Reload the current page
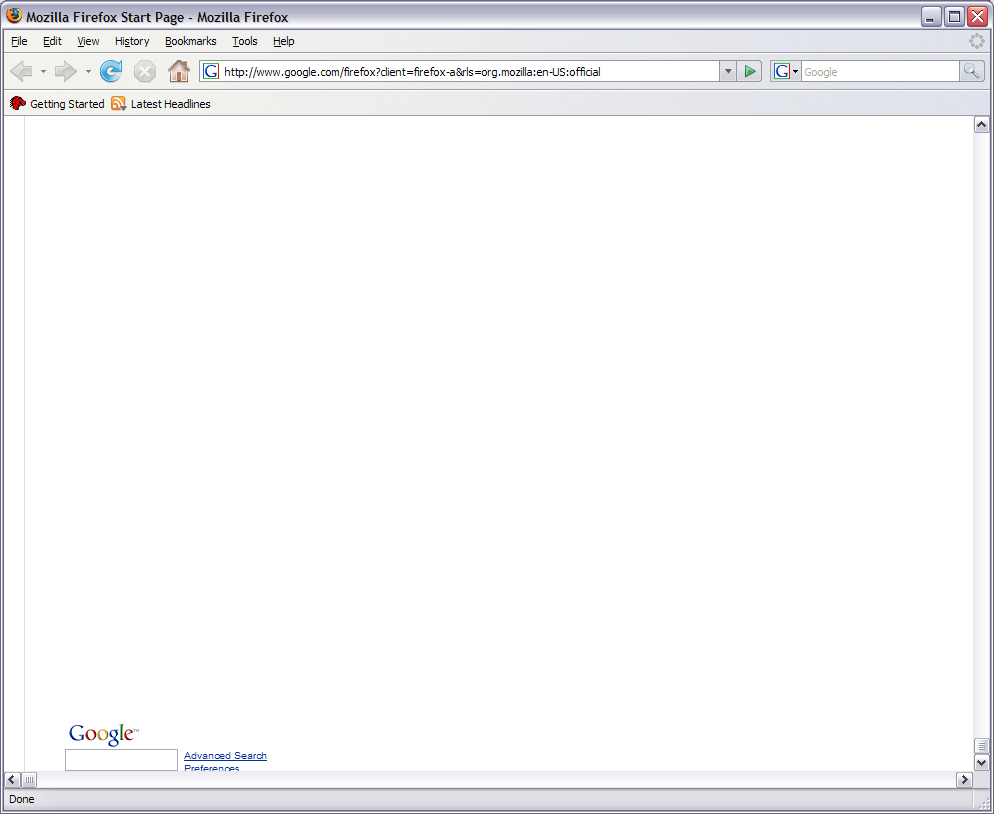Viewport: 994px width, 814px height. point(111,71)
